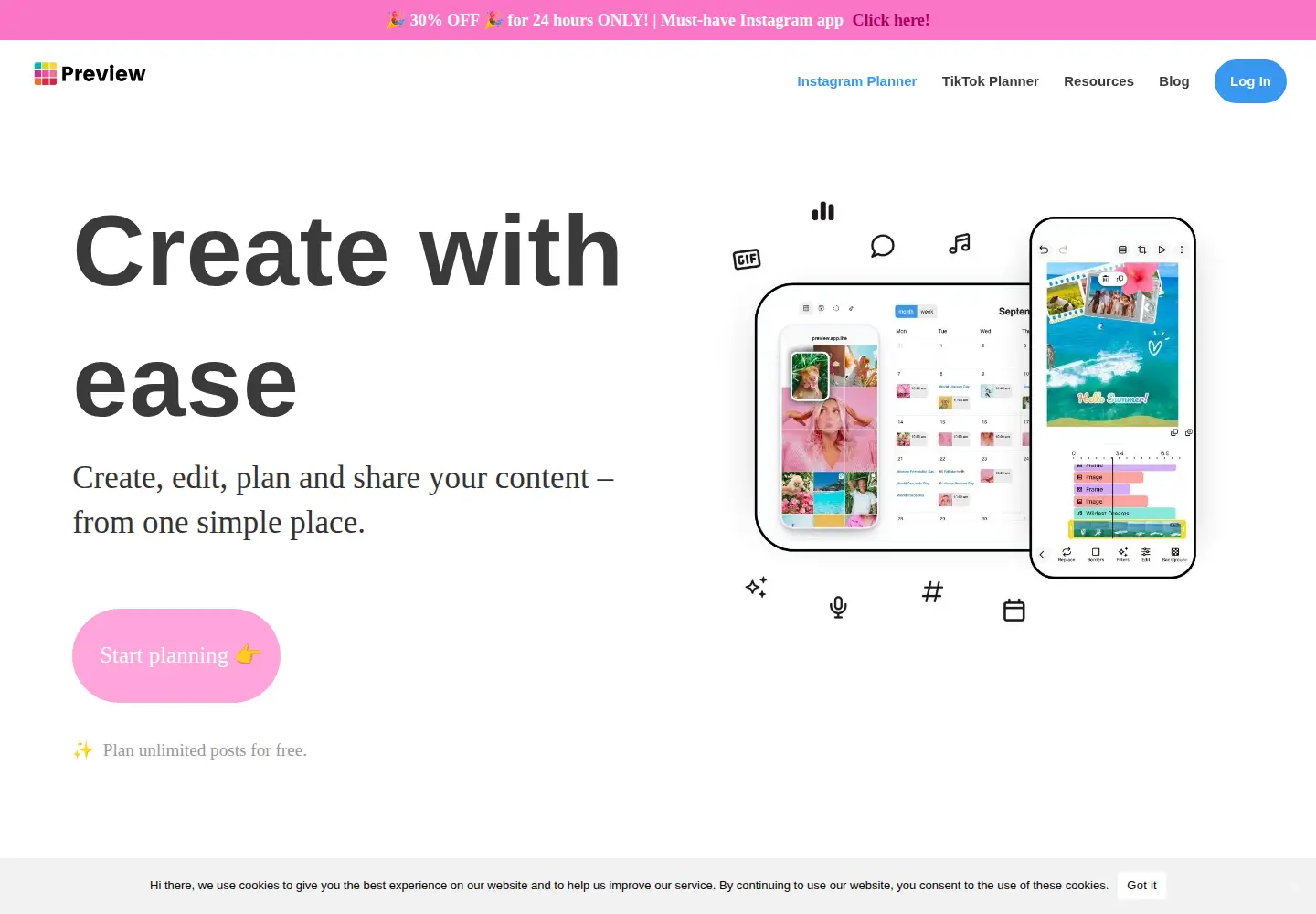Click the microphone icon below the mockup

coord(838,607)
